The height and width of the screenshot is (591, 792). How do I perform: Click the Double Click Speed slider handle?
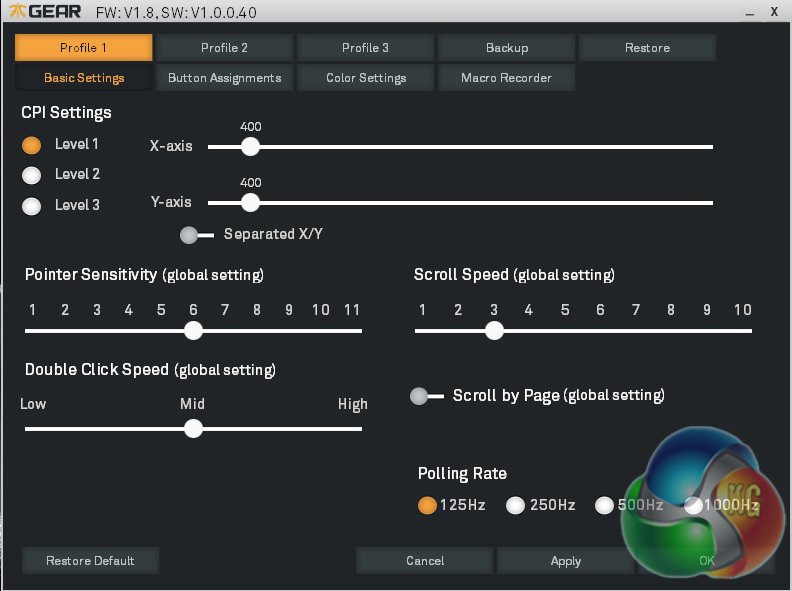(193, 429)
